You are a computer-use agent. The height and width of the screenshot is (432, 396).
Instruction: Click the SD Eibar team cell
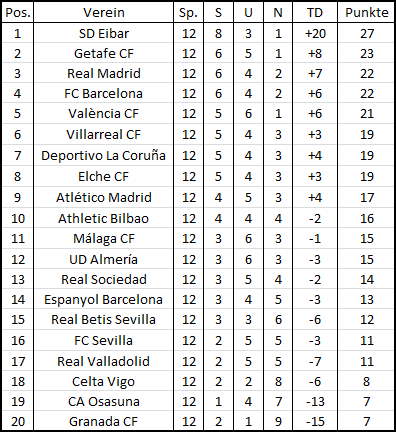(x=103, y=33)
